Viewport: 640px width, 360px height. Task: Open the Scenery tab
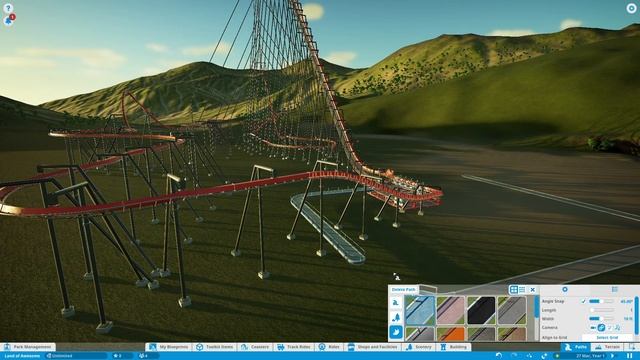pyautogui.click(x=419, y=347)
